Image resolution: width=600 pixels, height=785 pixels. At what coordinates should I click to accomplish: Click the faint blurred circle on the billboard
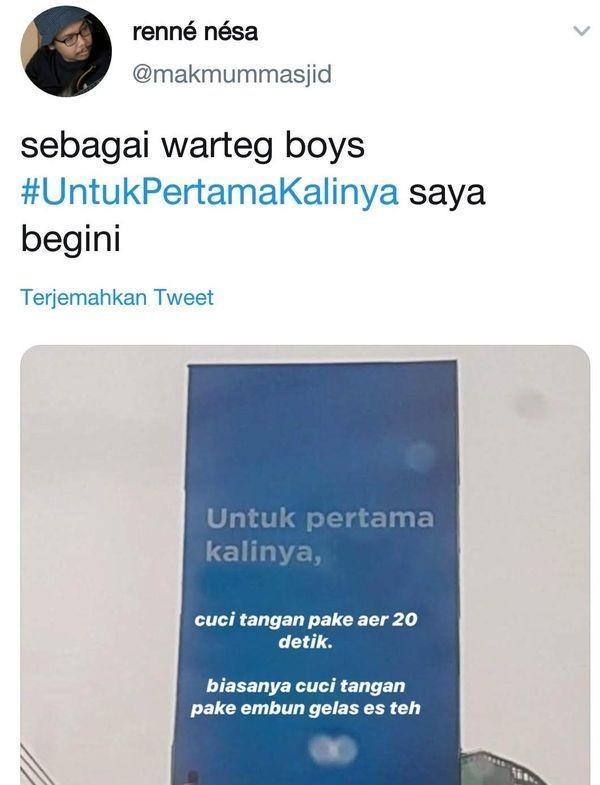pos(421,456)
